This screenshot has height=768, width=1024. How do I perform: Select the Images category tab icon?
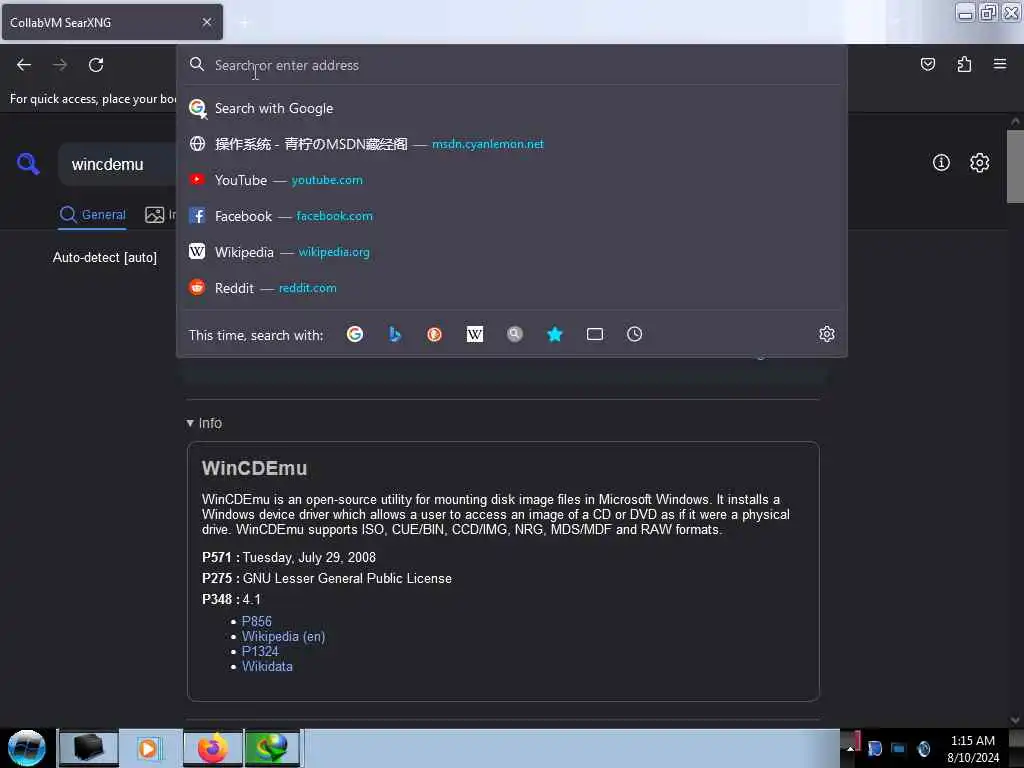click(154, 214)
